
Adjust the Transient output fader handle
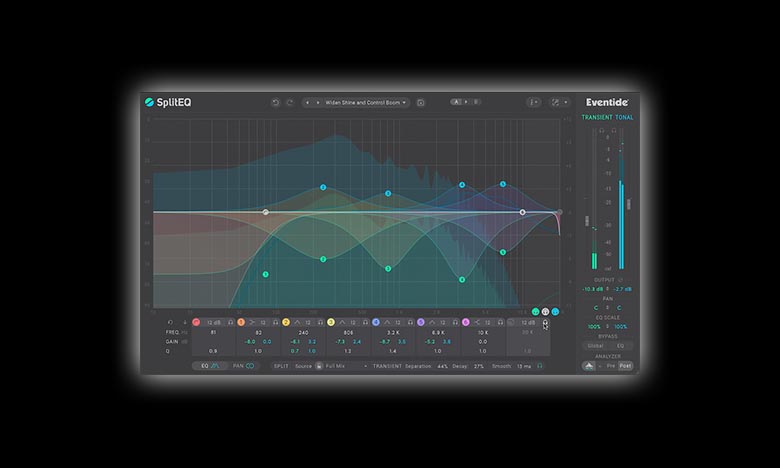(587, 220)
